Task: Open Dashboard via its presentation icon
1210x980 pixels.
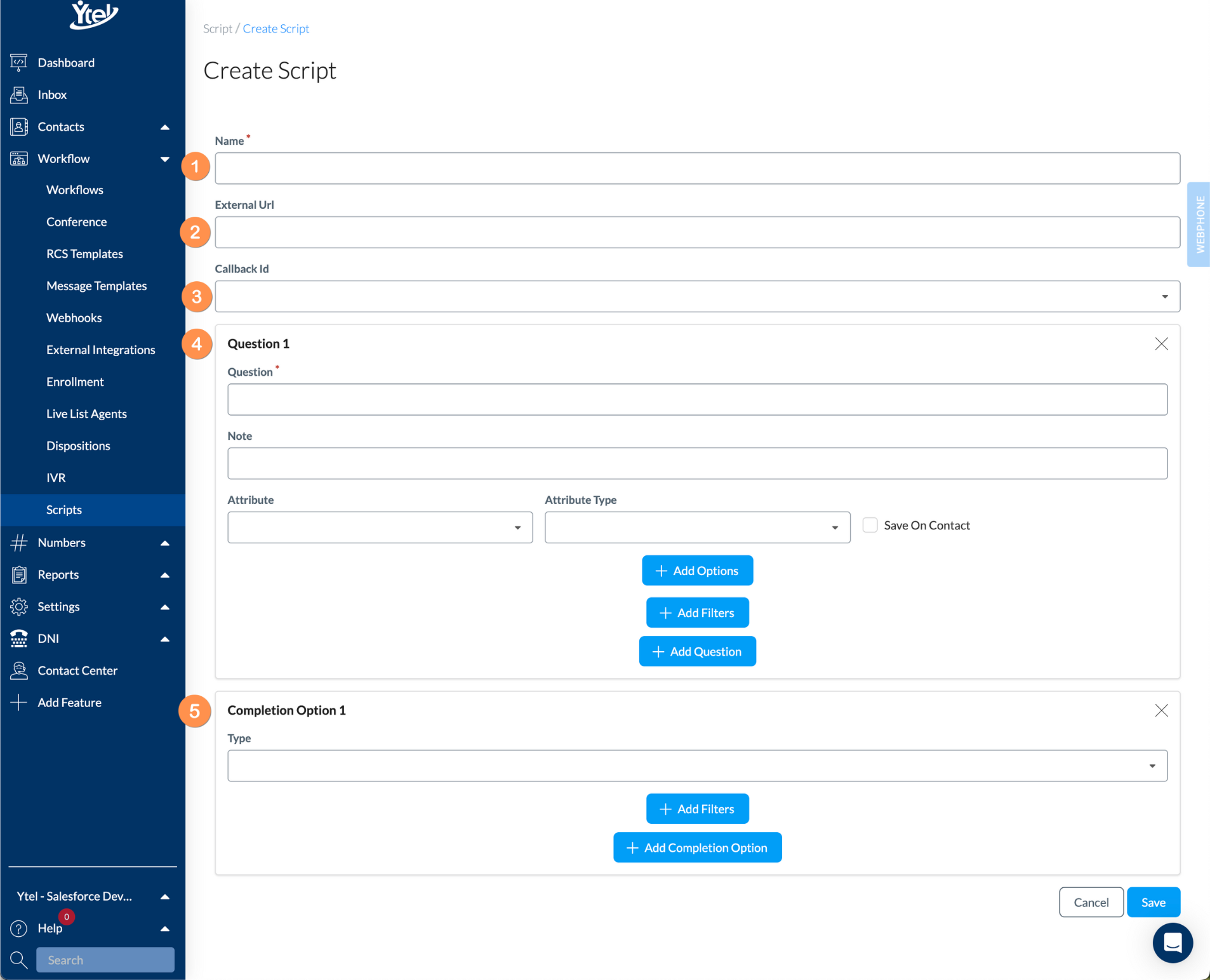Action: (19, 62)
